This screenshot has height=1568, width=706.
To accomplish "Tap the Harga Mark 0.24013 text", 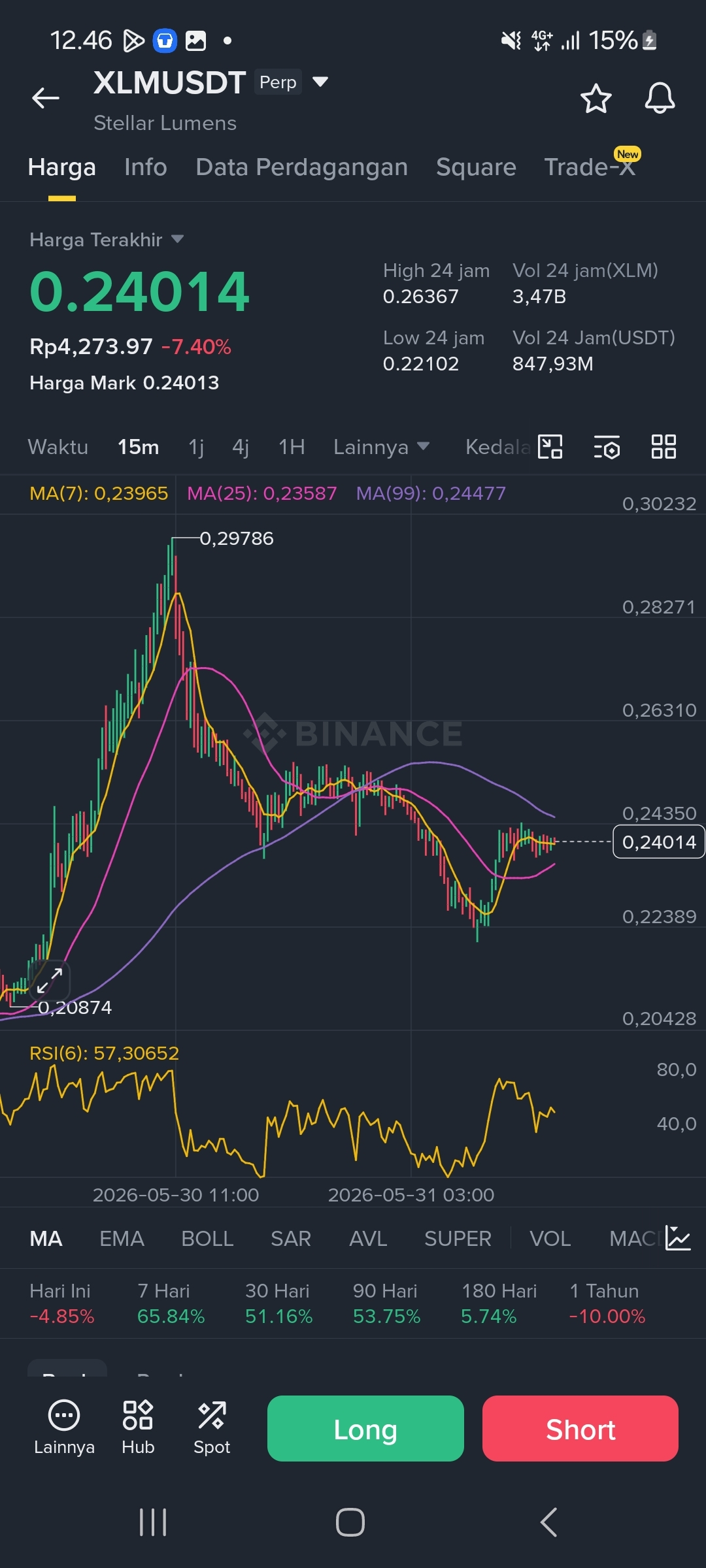I will (124, 383).
